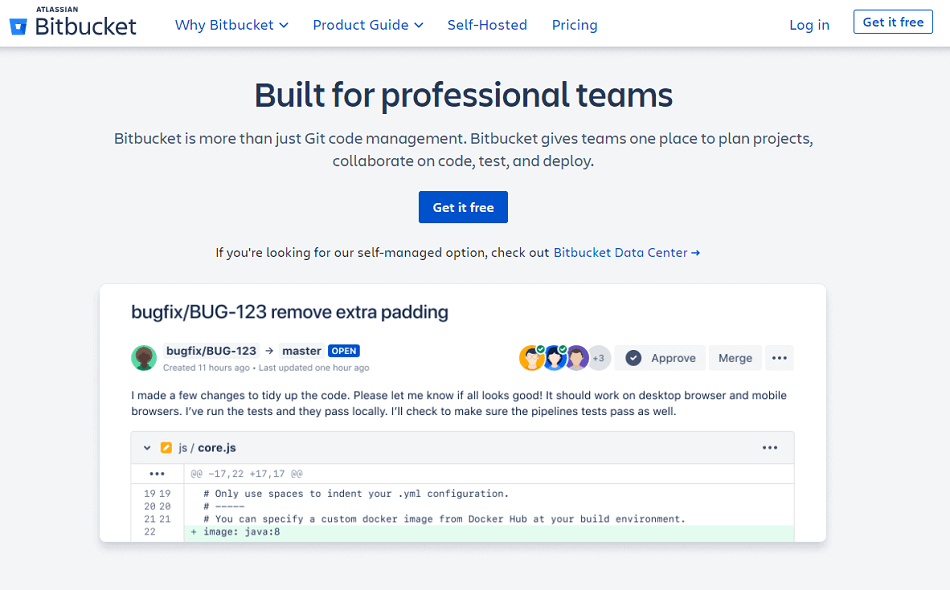
Task: Go to Self-Hosted page
Action: 487,25
